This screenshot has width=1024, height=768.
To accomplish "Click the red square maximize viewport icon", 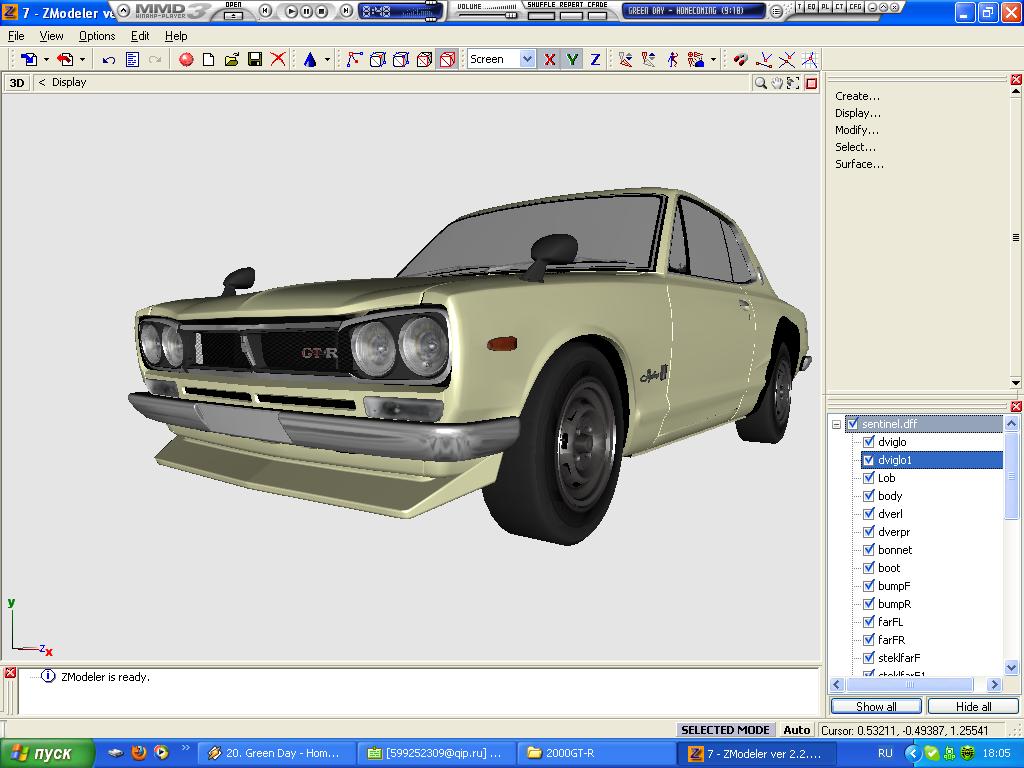I will (811, 83).
